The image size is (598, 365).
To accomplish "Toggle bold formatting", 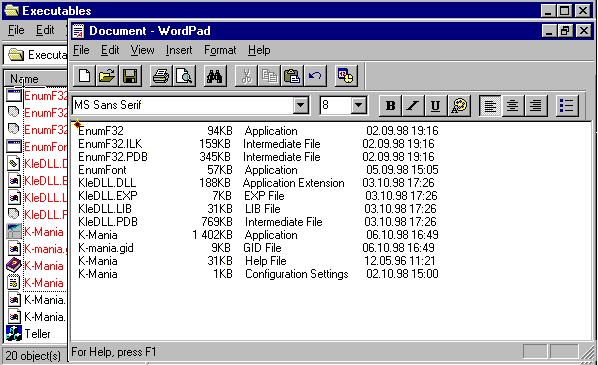I will pos(390,105).
